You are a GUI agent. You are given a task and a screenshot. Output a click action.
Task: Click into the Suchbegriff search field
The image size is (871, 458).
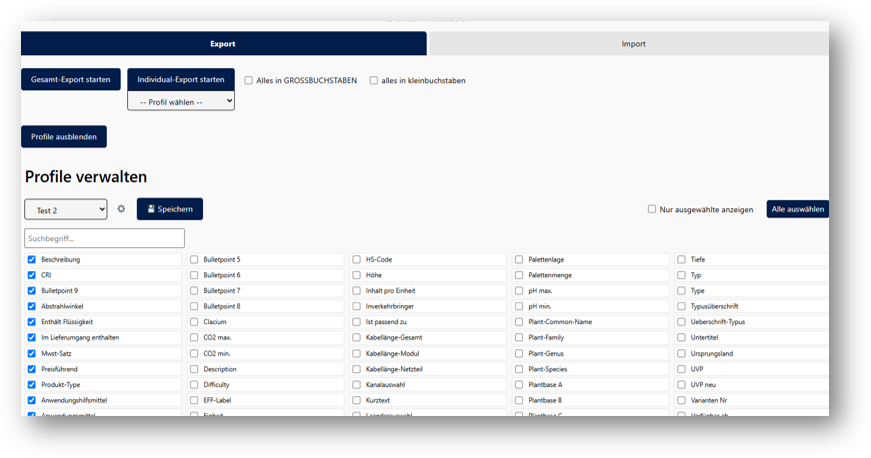(105, 238)
